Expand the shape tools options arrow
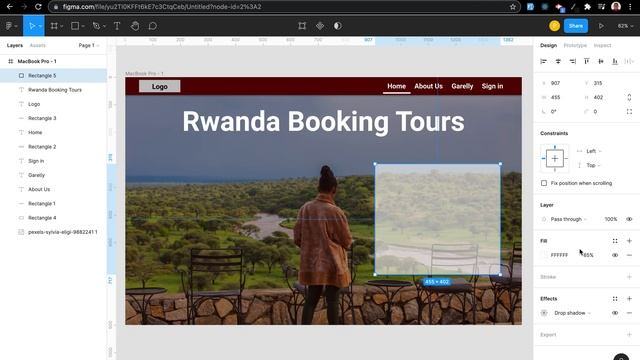 click(83, 26)
